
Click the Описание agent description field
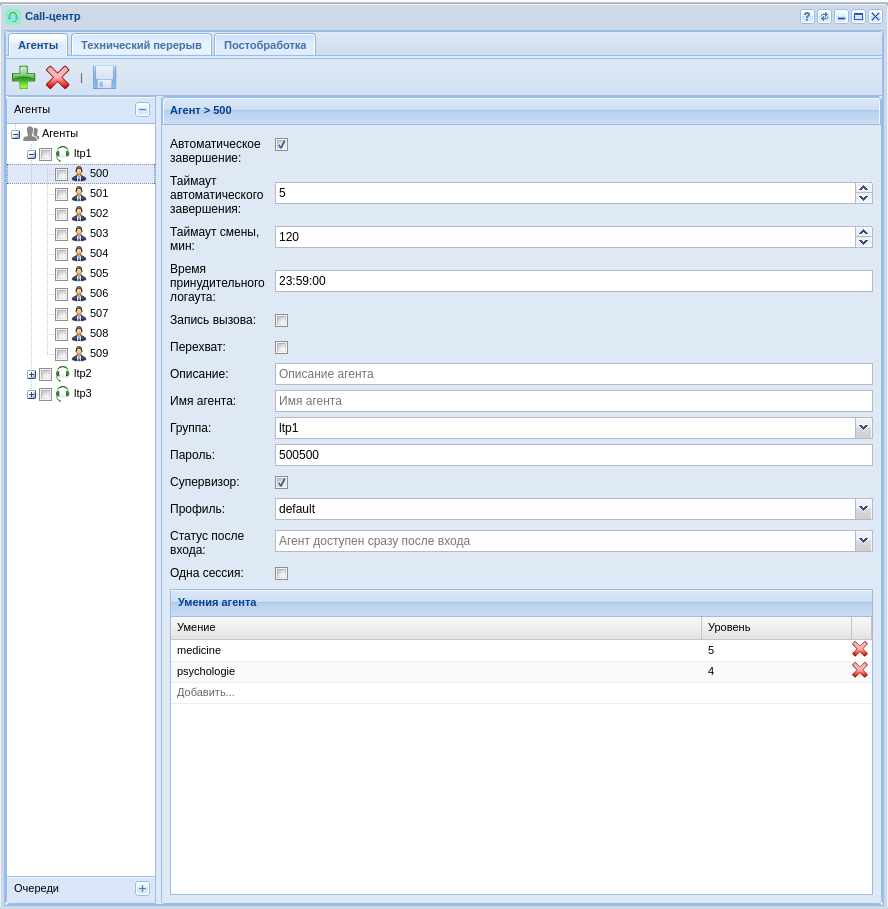point(573,374)
